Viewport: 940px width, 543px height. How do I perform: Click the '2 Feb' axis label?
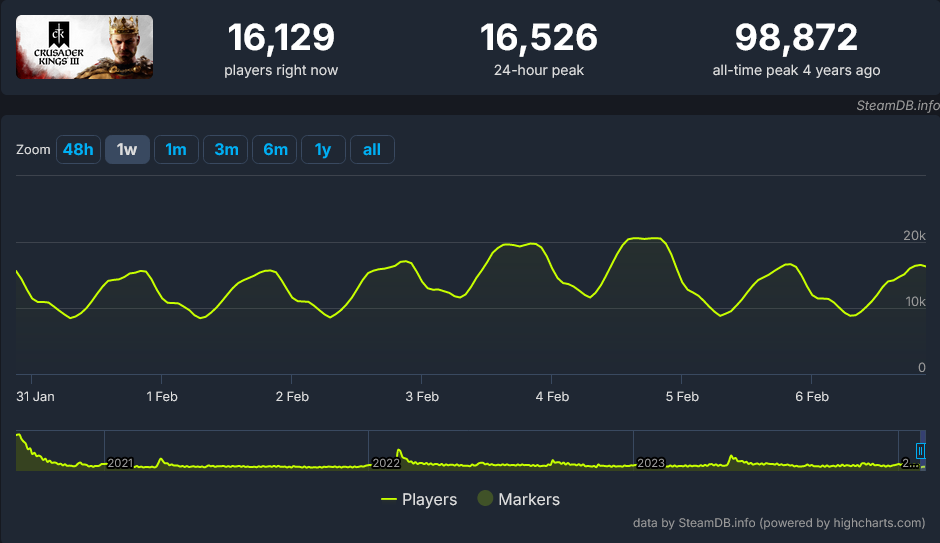292,397
